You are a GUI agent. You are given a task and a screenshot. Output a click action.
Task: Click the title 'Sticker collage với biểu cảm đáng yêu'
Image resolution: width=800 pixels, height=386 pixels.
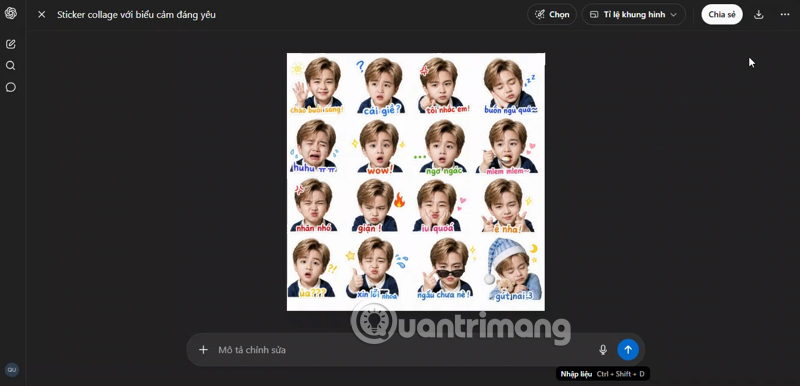click(x=136, y=15)
